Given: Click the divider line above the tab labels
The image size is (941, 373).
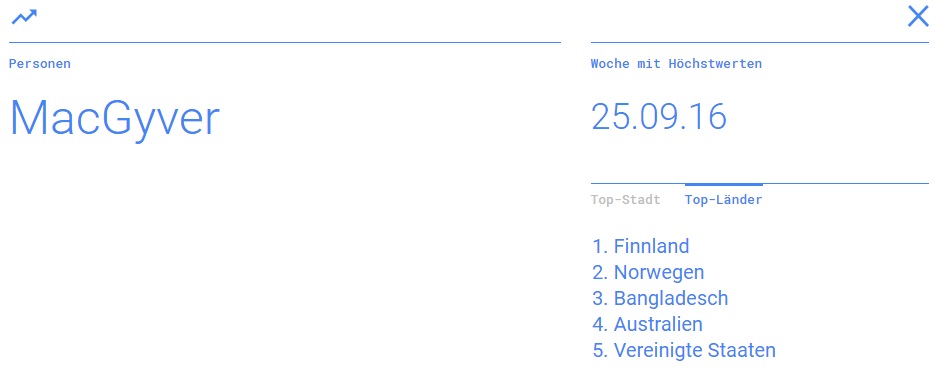Looking at the screenshot, I should click(760, 184).
